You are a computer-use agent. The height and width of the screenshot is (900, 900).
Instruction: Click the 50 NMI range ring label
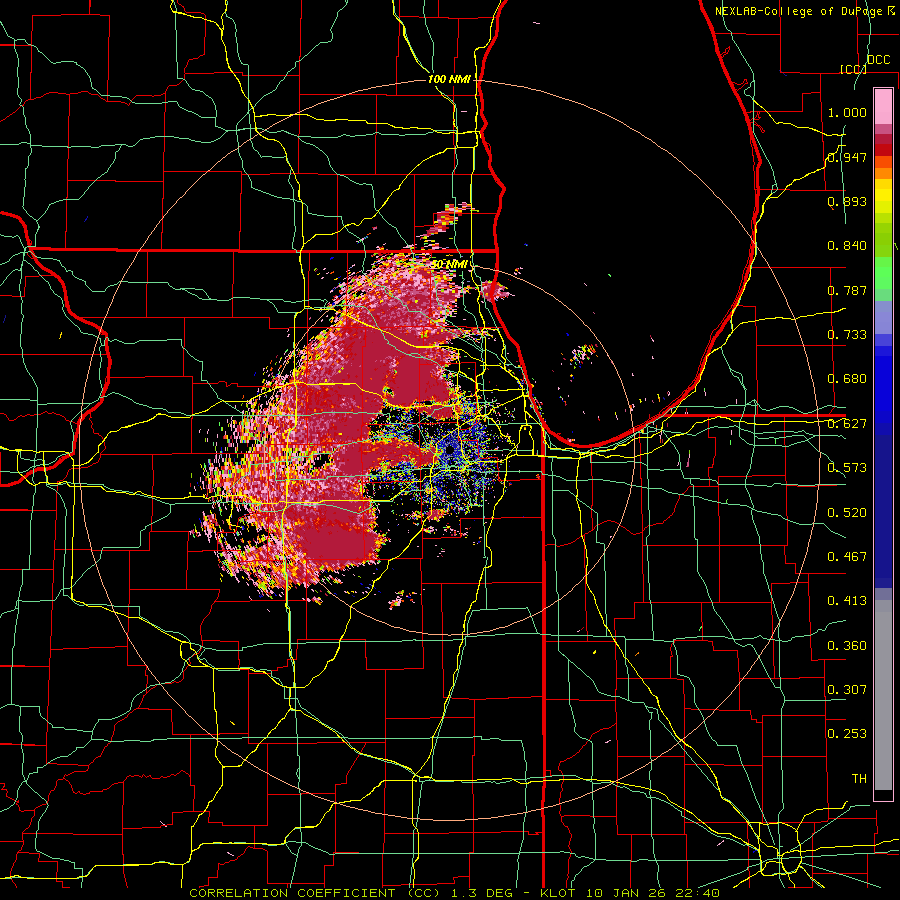pyautogui.click(x=449, y=265)
